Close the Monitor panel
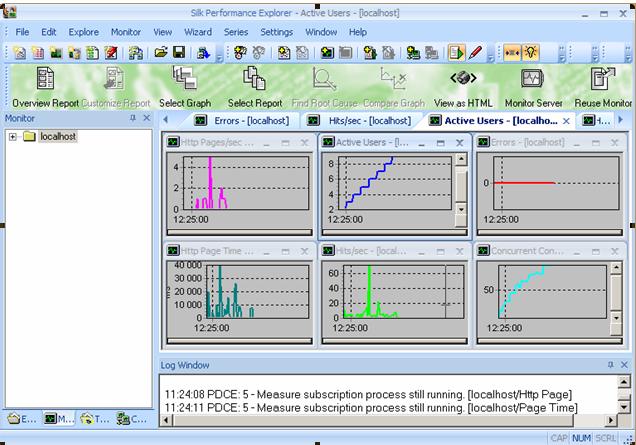This screenshot has height=445, width=636. [x=147, y=118]
